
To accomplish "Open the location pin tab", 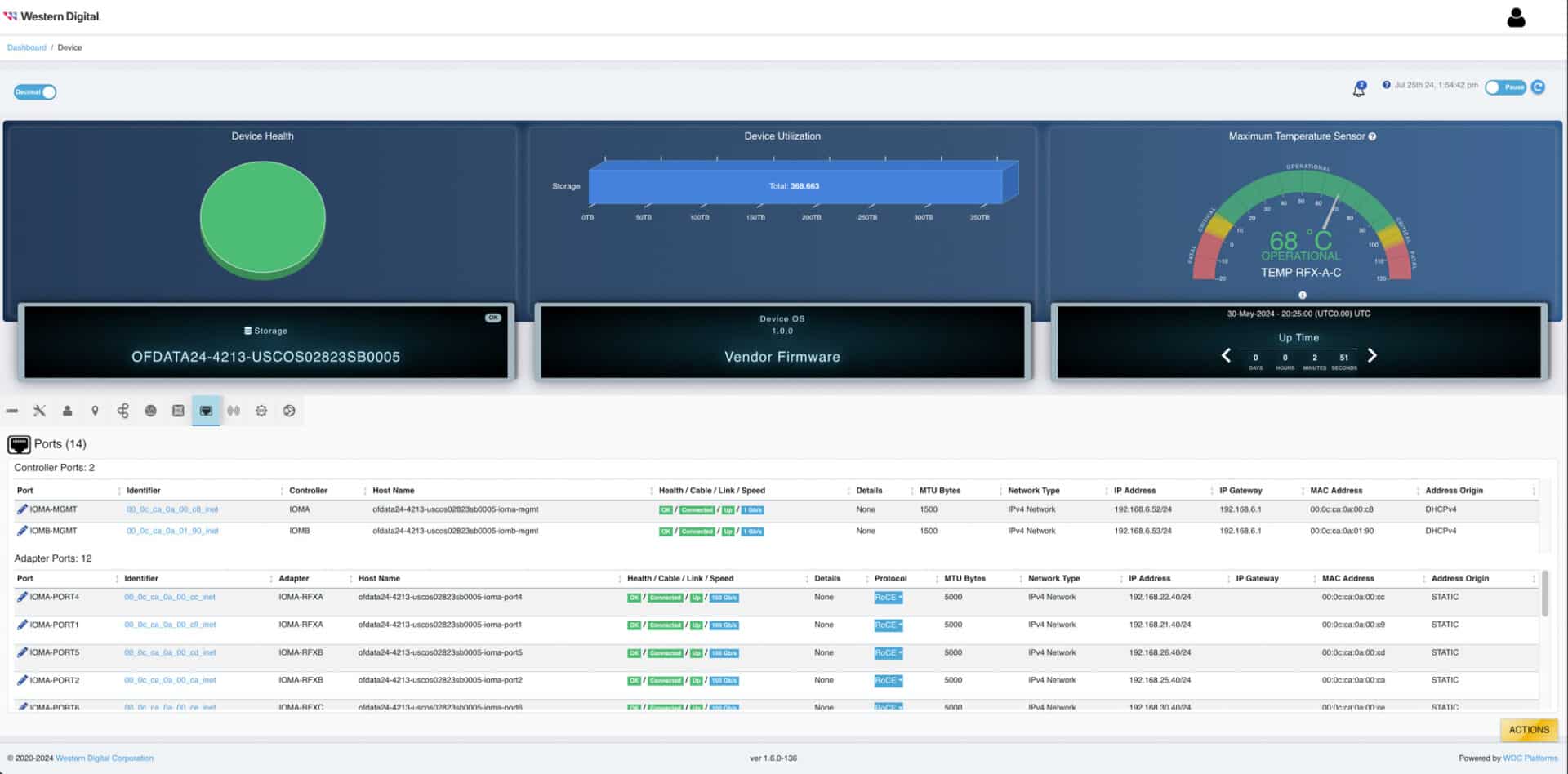I will pos(95,411).
